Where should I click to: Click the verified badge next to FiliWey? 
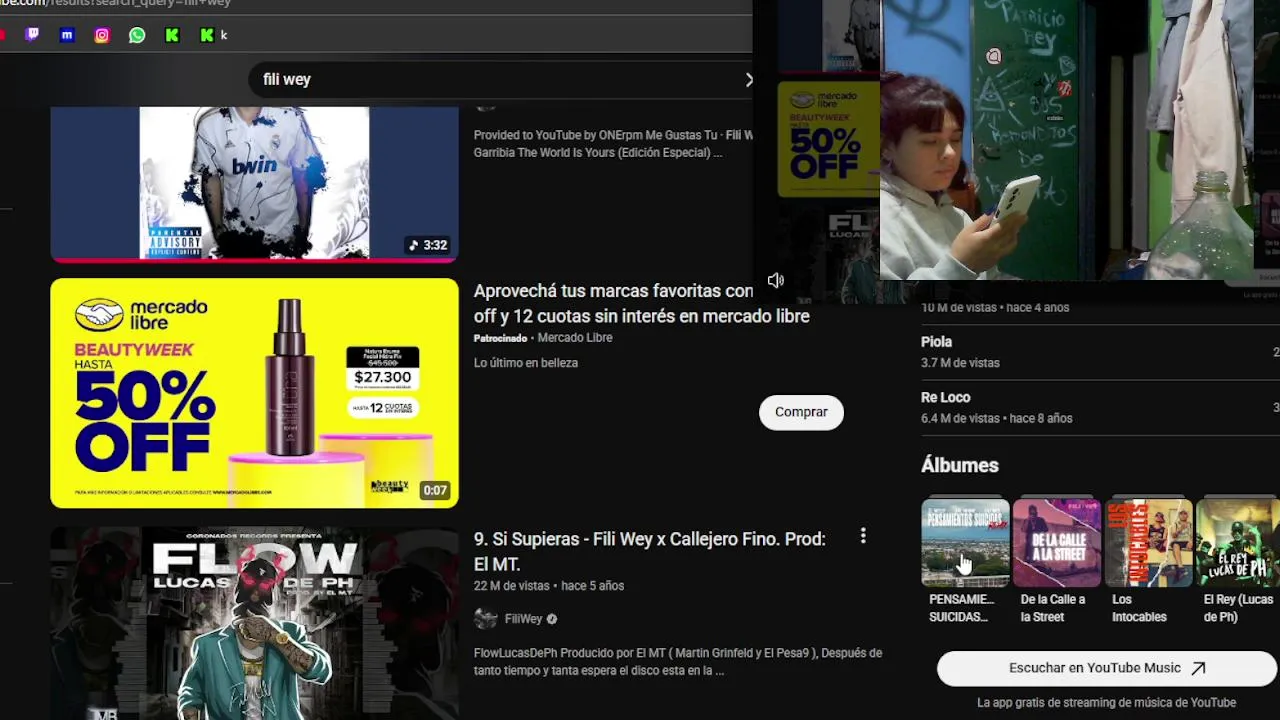[x=551, y=619]
